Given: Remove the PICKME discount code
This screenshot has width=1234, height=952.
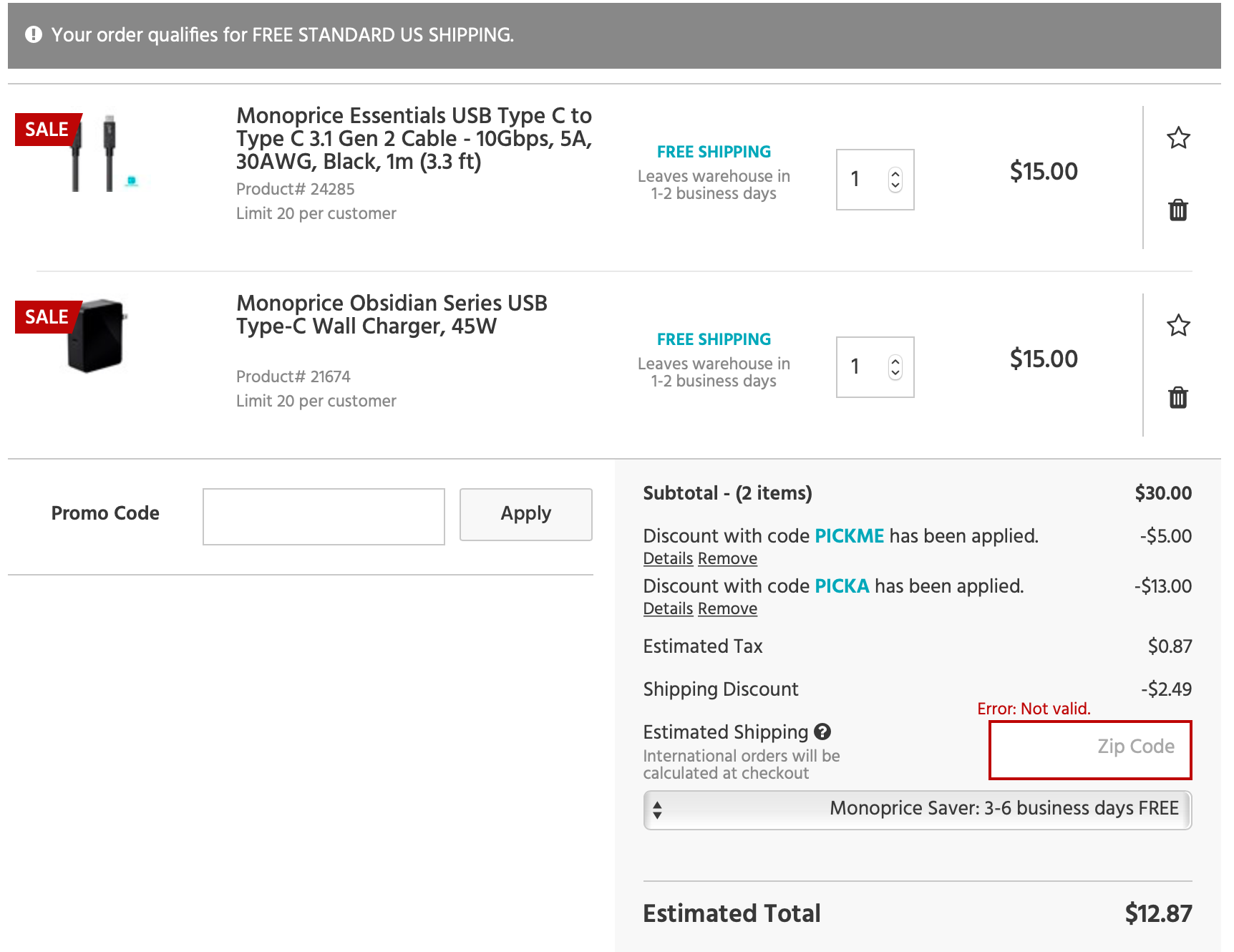Looking at the screenshot, I should pos(728,558).
